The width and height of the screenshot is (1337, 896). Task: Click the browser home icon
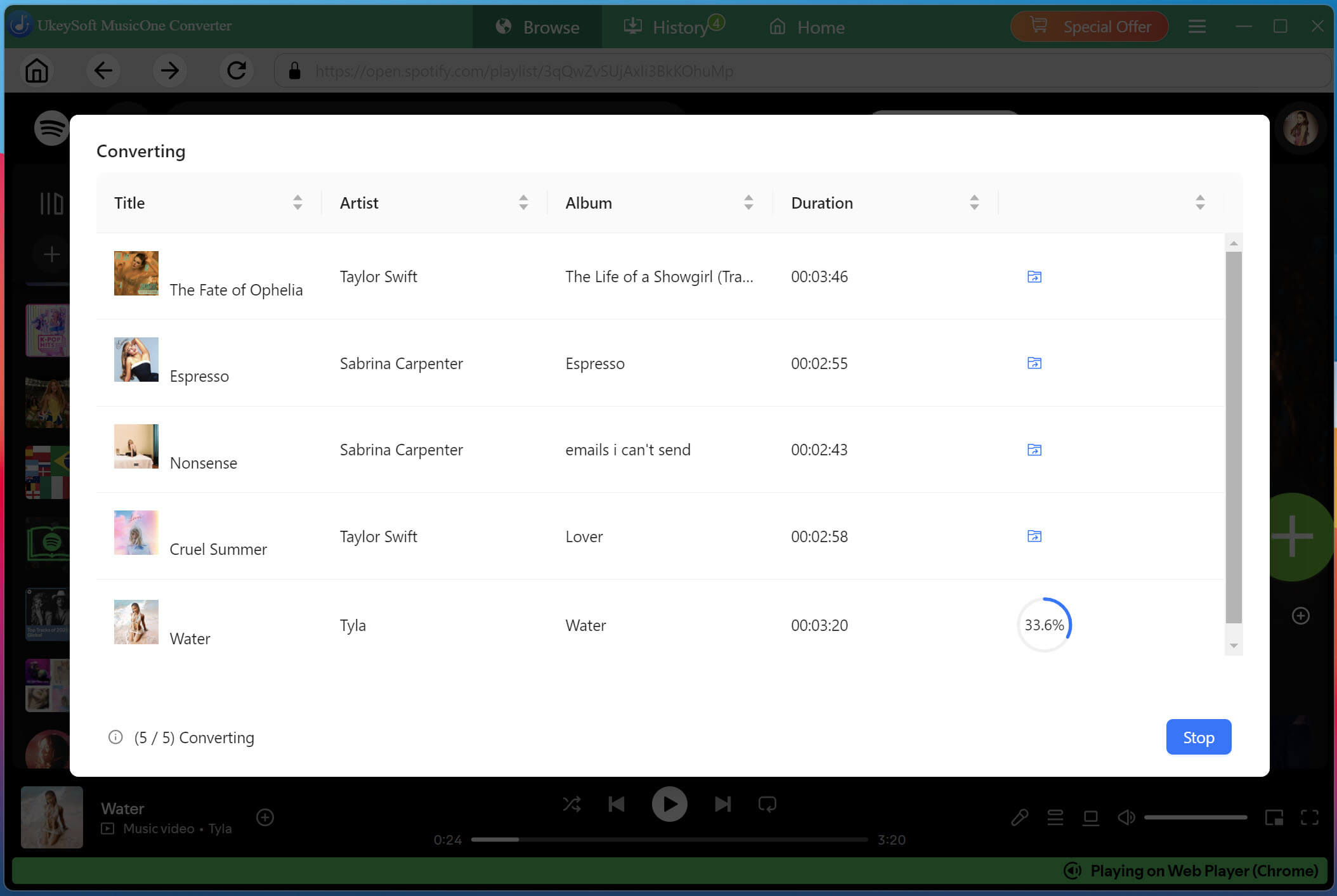[37, 70]
